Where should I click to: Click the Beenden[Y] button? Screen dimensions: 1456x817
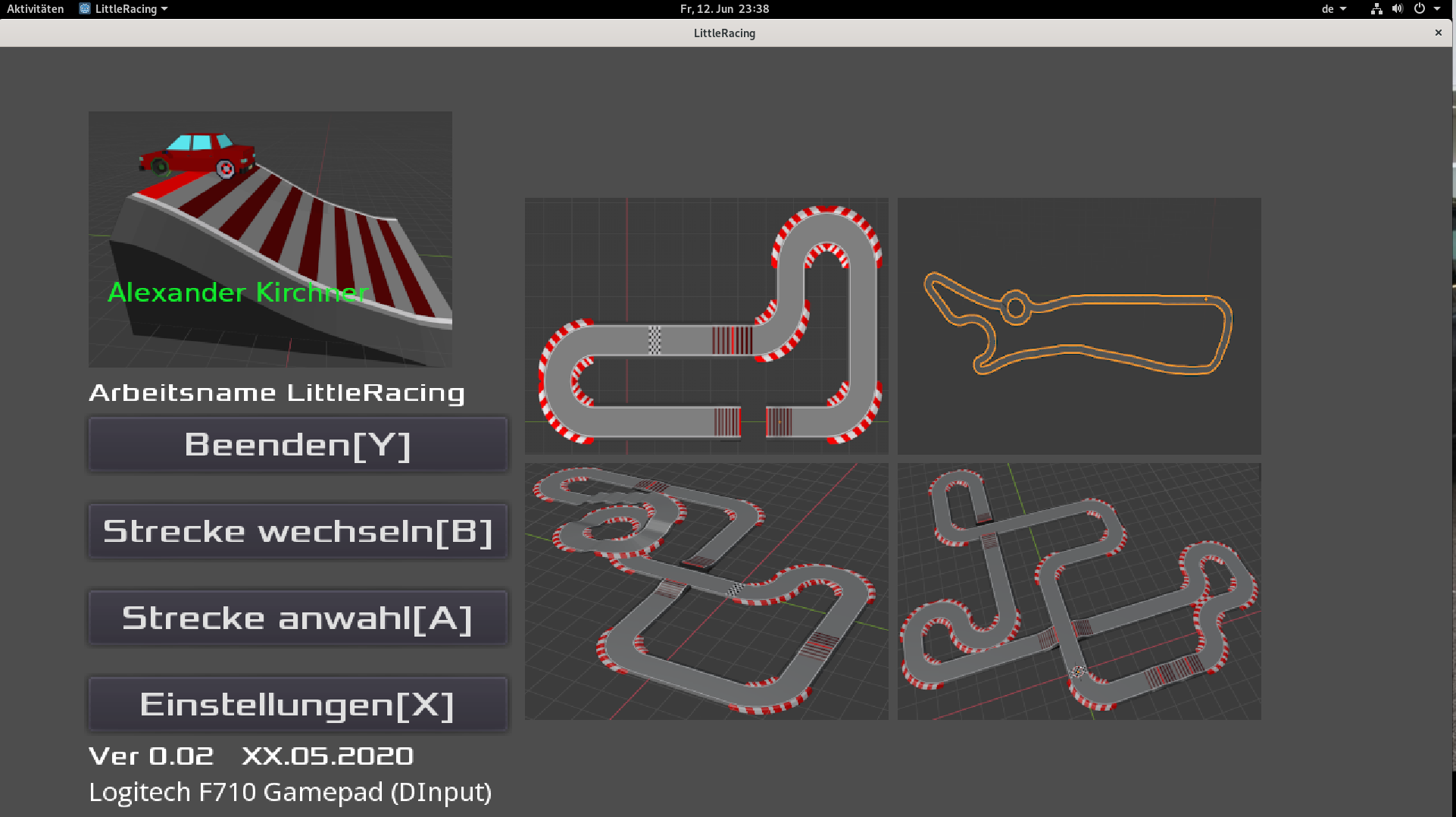[x=297, y=445]
